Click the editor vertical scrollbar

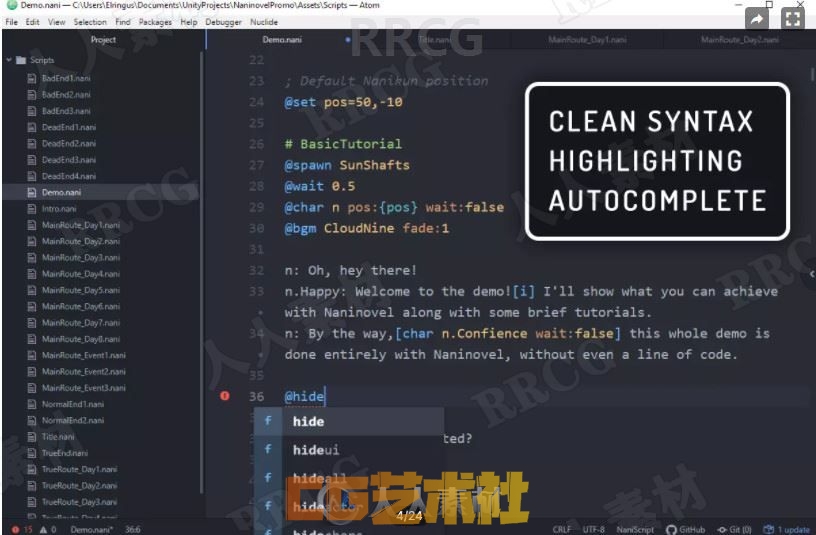pos(812,74)
